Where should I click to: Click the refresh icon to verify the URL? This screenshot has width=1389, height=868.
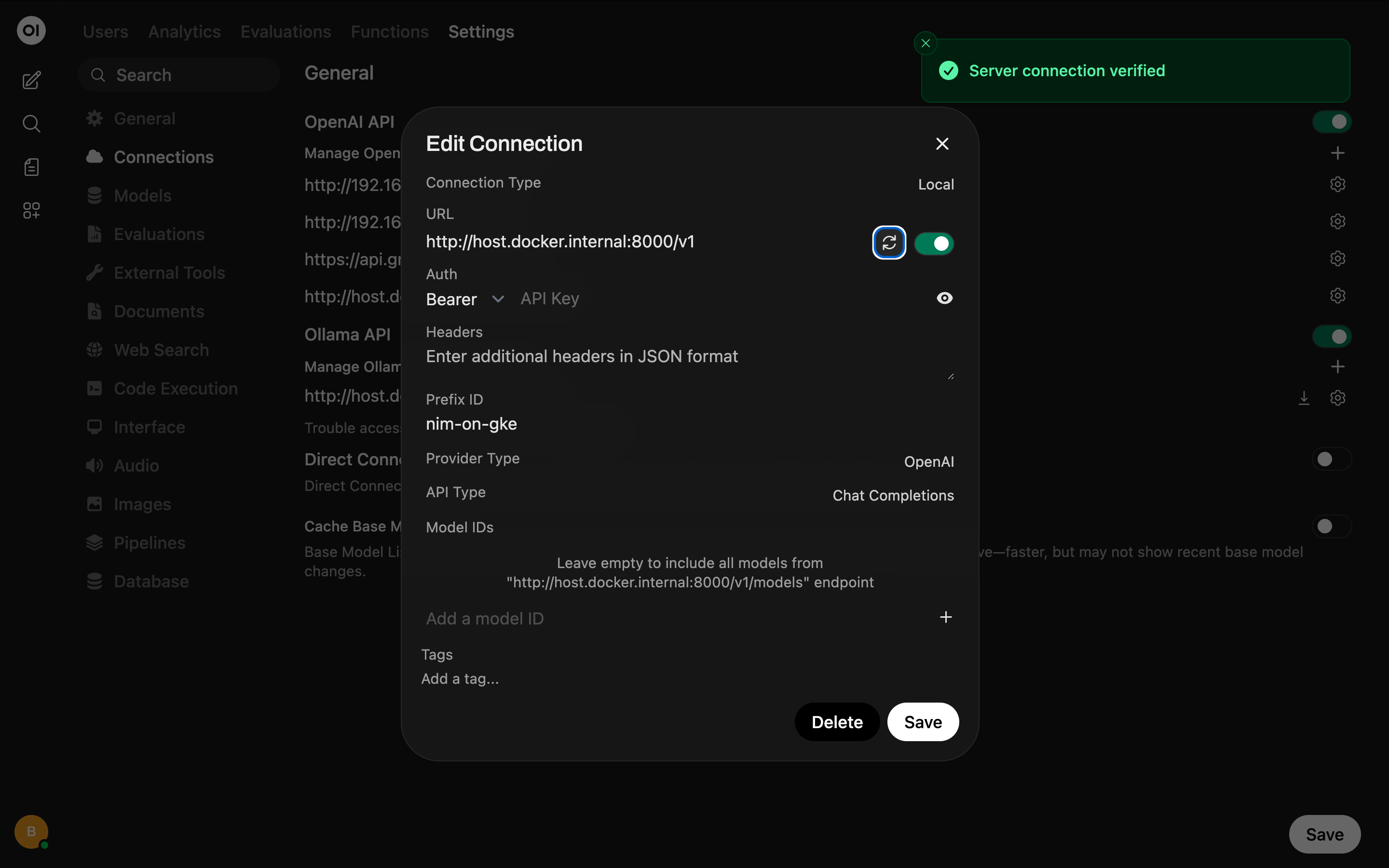[889, 243]
